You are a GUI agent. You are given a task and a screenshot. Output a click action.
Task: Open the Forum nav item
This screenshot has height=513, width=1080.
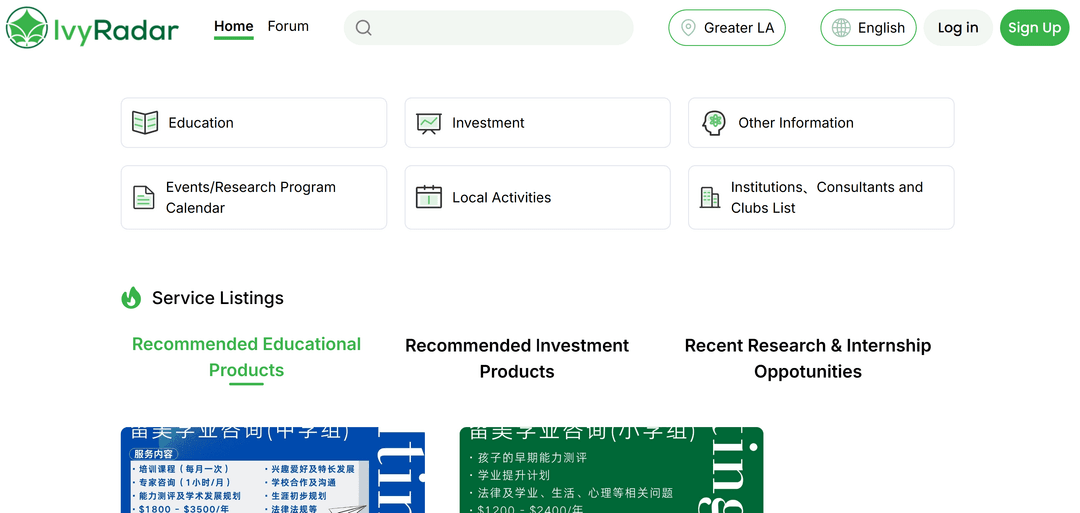pyautogui.click(x=288, y=27)
